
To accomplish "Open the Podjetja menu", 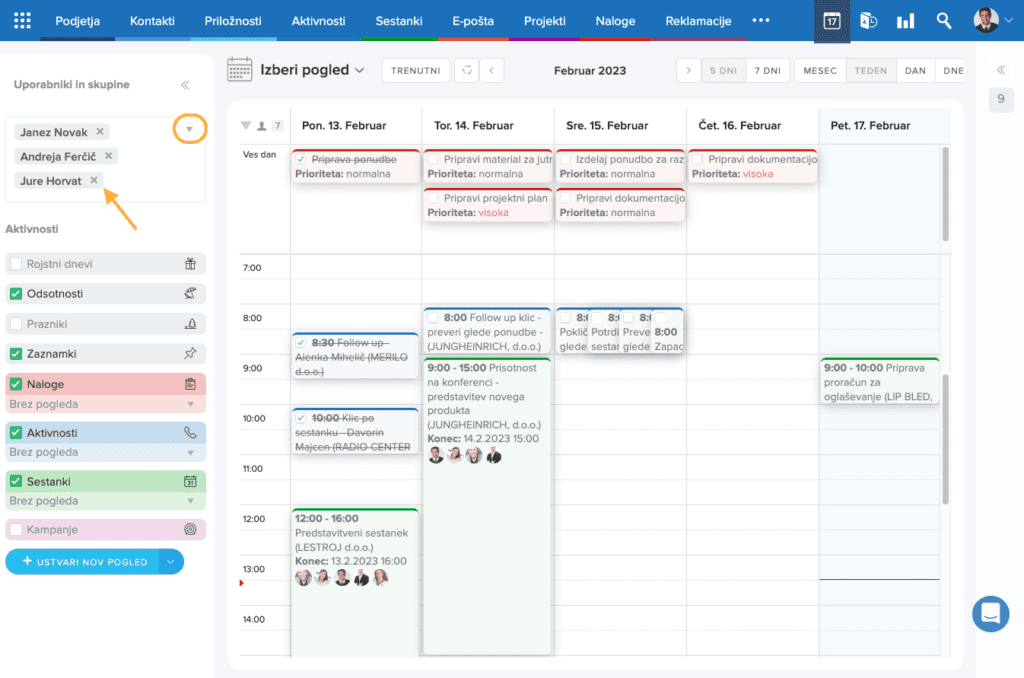I will coord(77,21).
